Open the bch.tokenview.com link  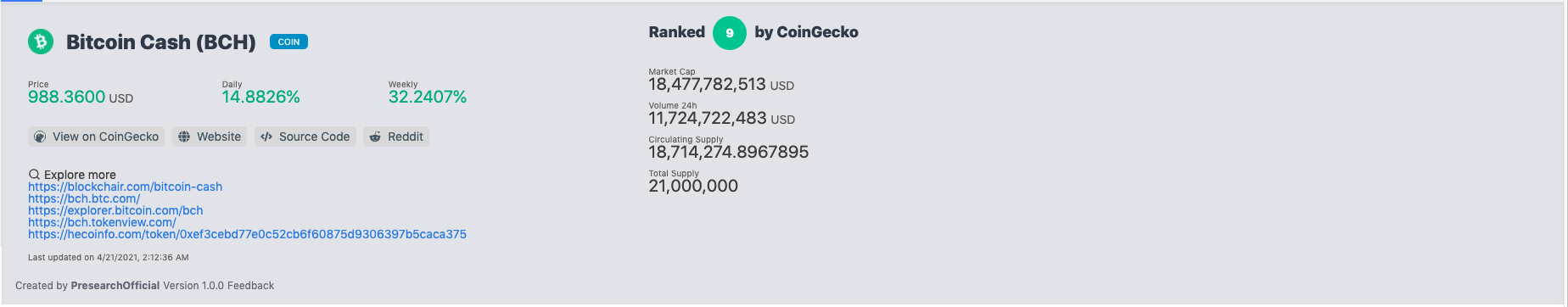(102, 222)
